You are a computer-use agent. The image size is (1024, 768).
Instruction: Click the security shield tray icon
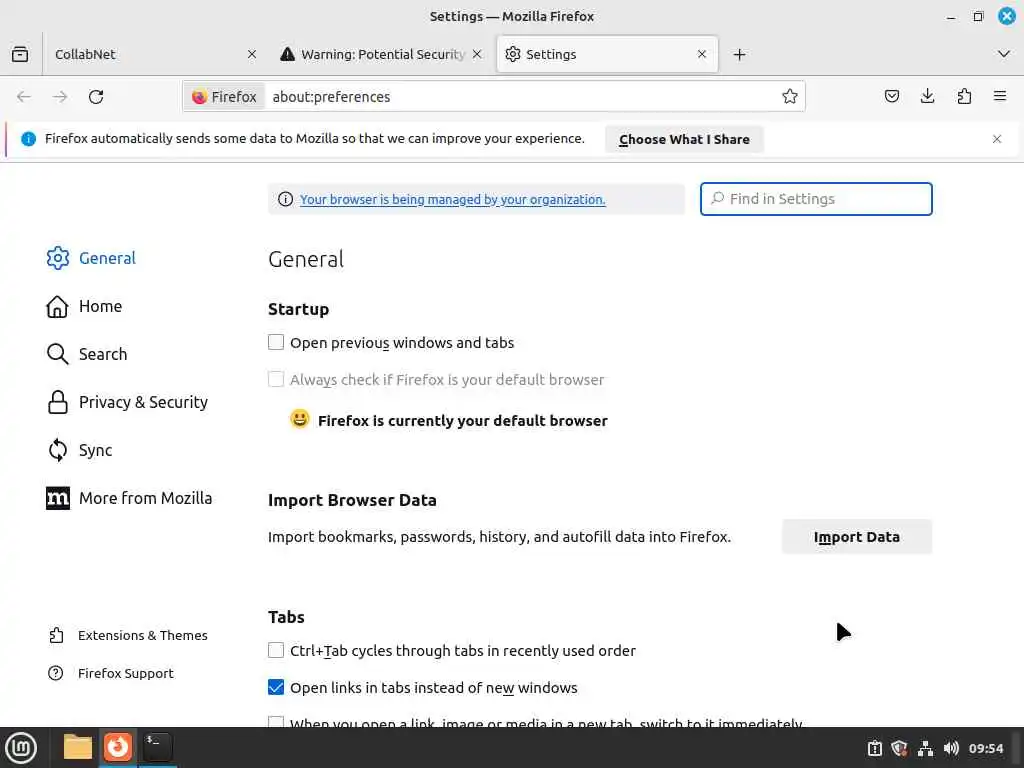coord(899,748)
